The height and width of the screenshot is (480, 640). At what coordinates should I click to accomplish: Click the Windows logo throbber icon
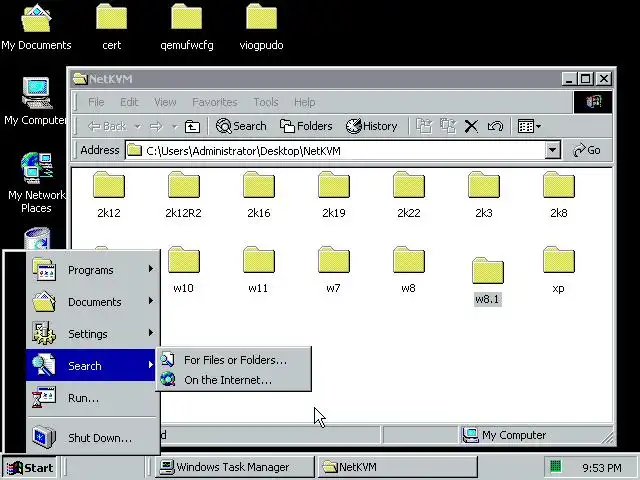(593, 102)
